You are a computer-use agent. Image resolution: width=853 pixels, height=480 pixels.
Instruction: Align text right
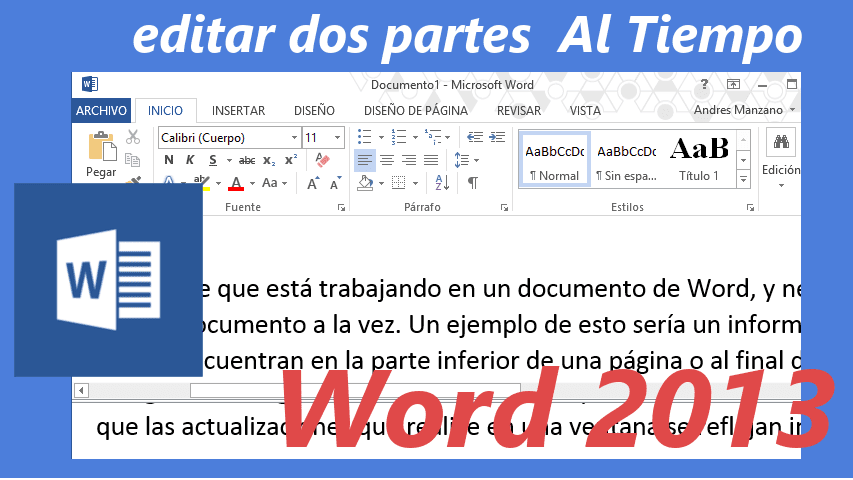(409, 160)
